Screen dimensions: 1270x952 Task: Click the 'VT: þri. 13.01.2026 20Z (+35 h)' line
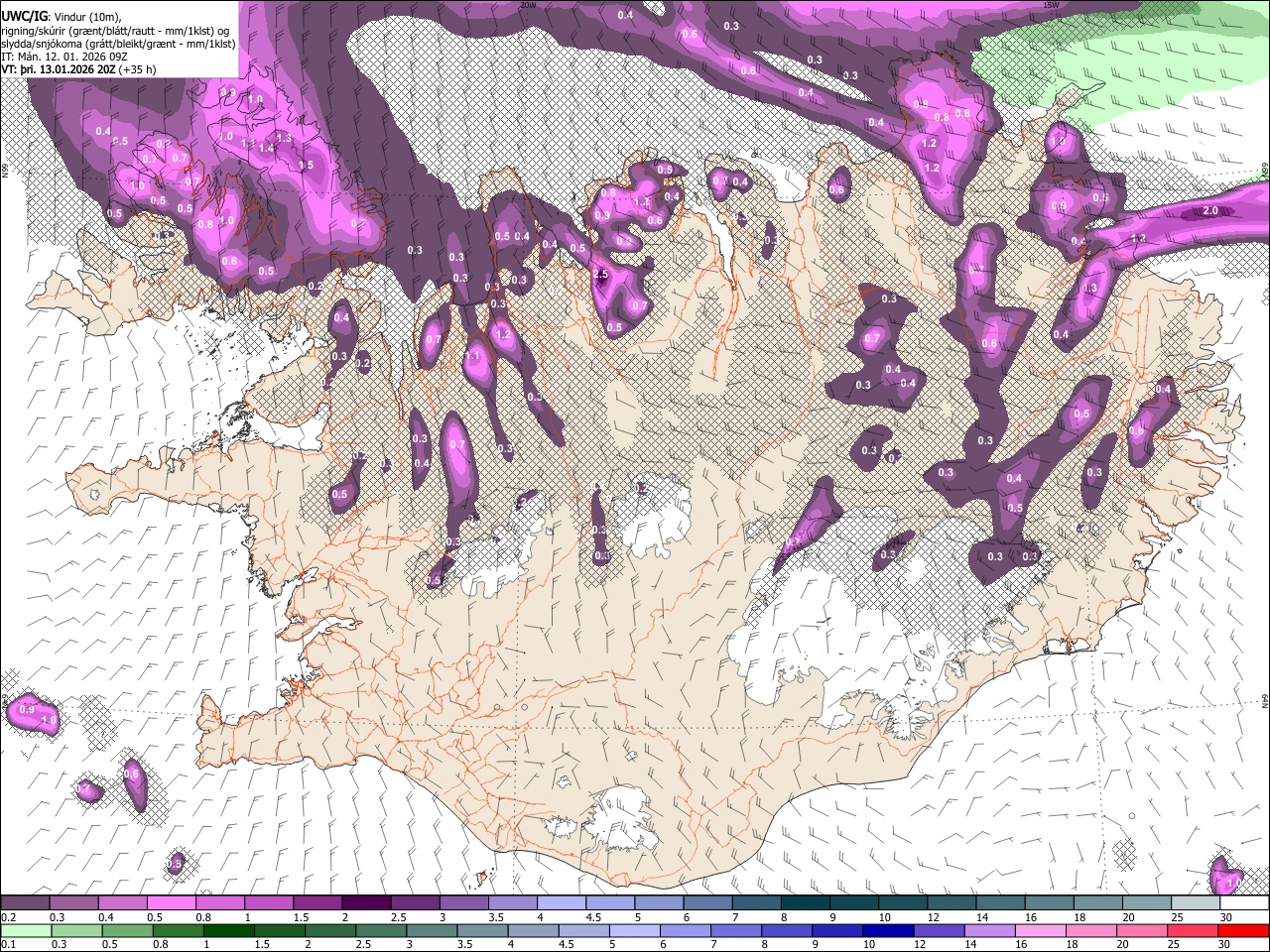click(x=78, y=70)
